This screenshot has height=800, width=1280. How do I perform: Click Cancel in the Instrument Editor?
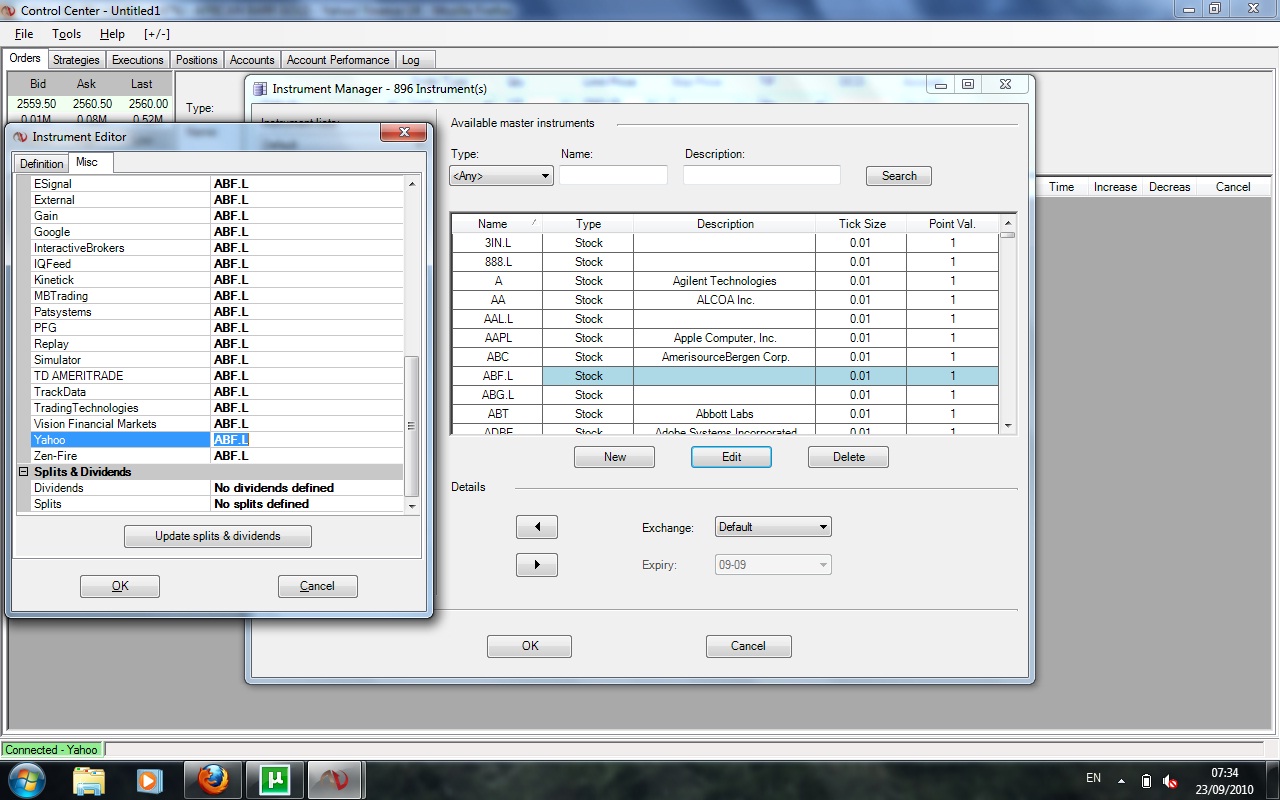(317, 586)
